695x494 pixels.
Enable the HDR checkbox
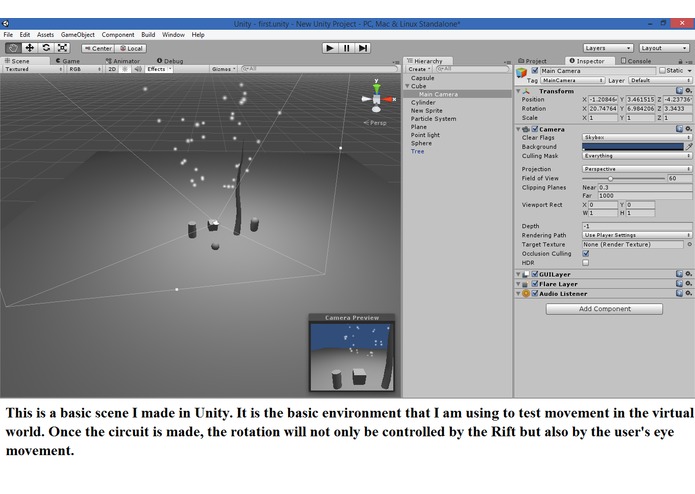coord(586,263)
